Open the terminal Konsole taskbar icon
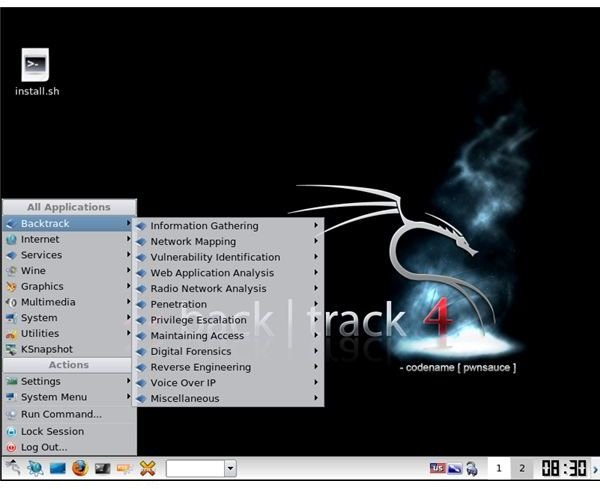The image size is (600, 489). 102,468
